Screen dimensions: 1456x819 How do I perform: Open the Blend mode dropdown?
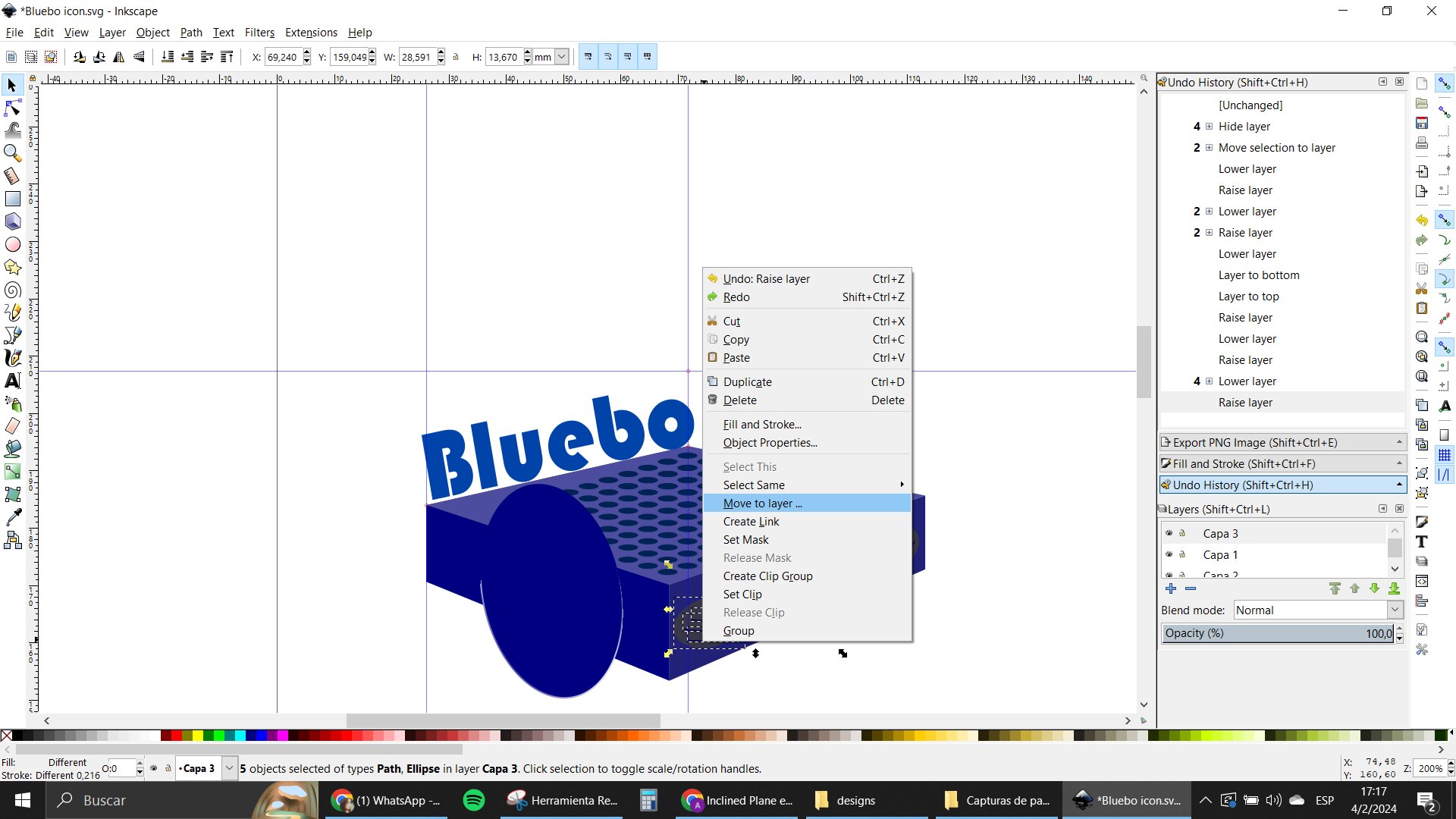point(1395,610)
